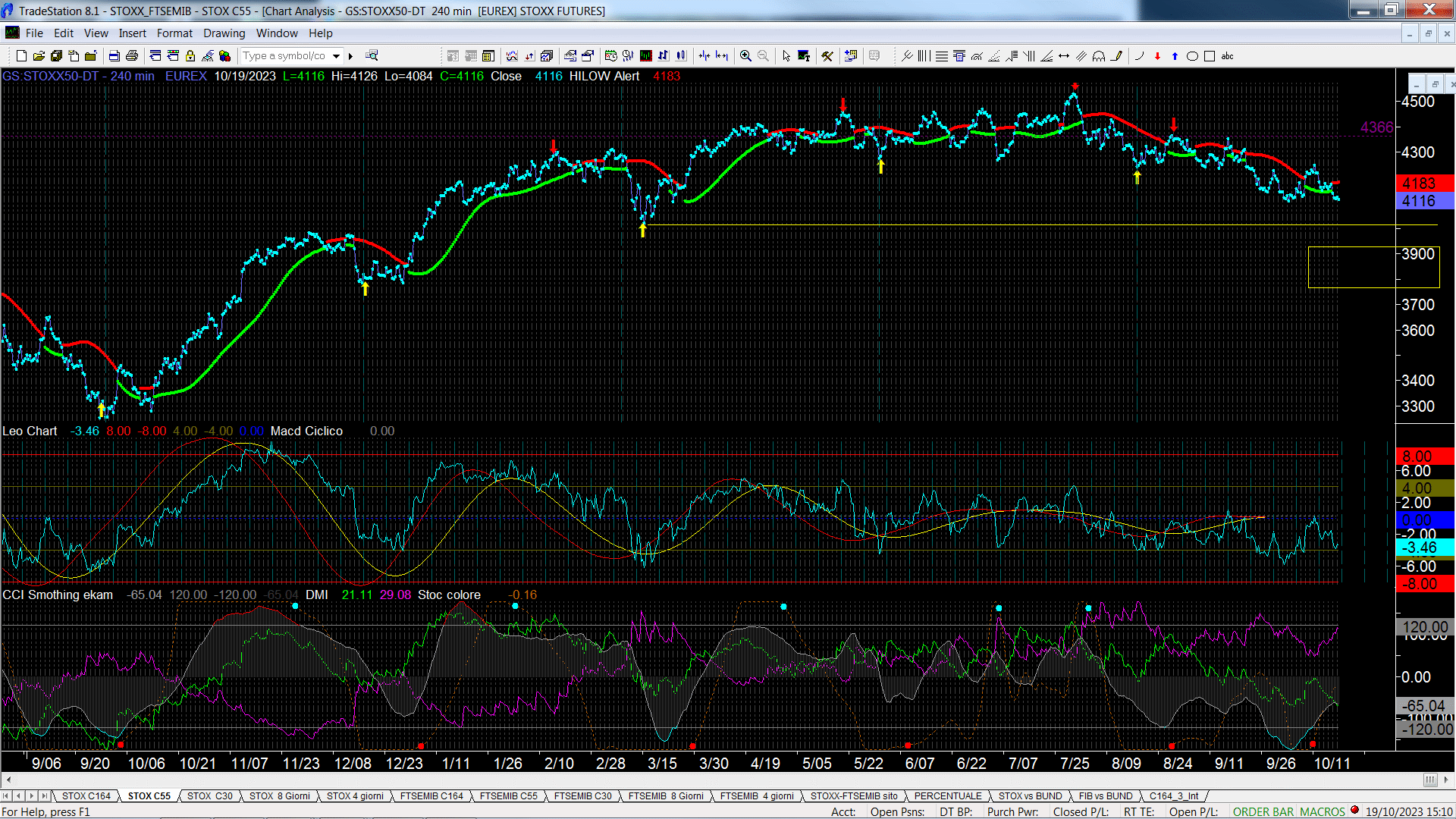Switch to the FTSEMIB C30 tab
The height and width of the screenshot is (819, 1456).
[x=582, y=795]
